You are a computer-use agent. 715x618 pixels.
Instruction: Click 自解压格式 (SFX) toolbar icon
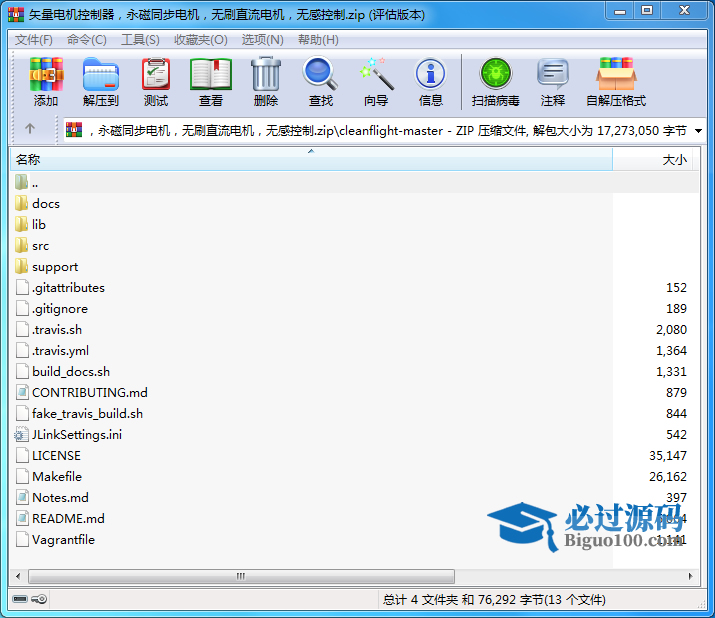coord(616,74)
